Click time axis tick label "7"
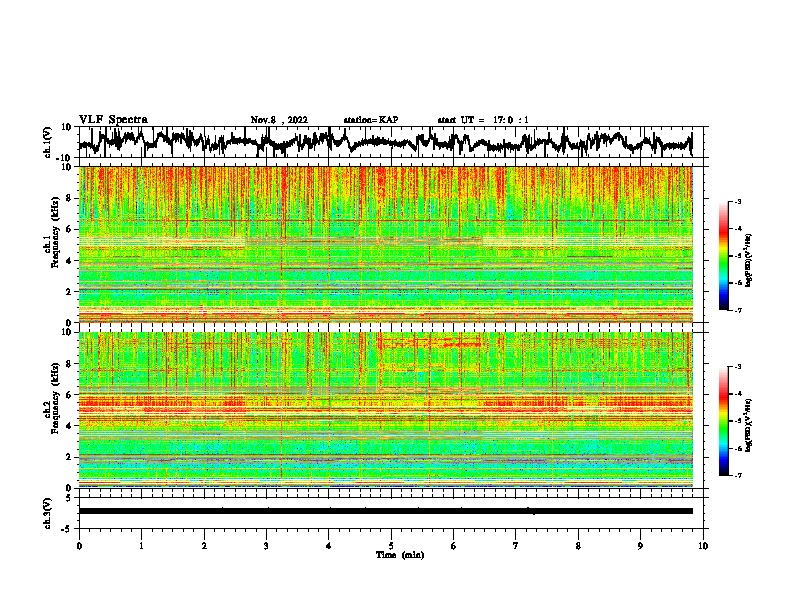 (516, 546)
